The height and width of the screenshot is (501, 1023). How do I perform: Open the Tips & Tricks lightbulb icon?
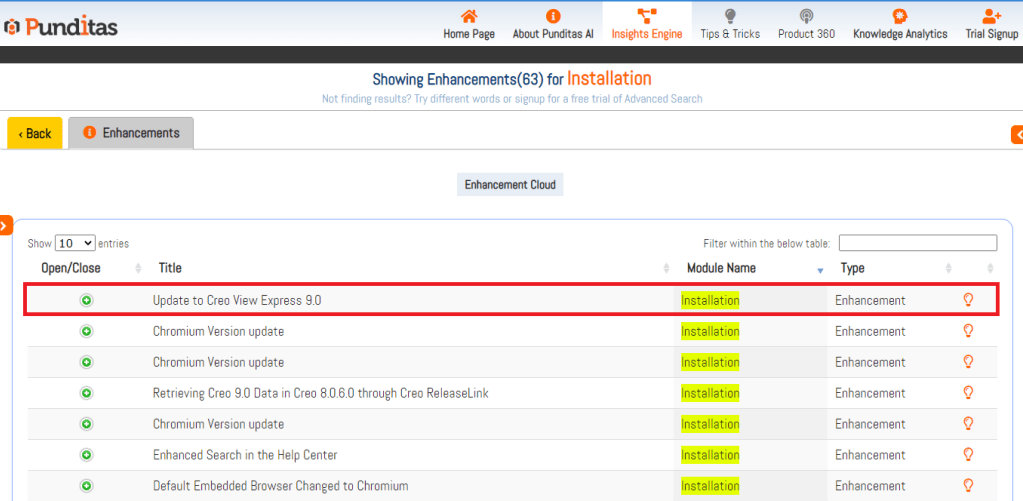[x=730, y=16]
